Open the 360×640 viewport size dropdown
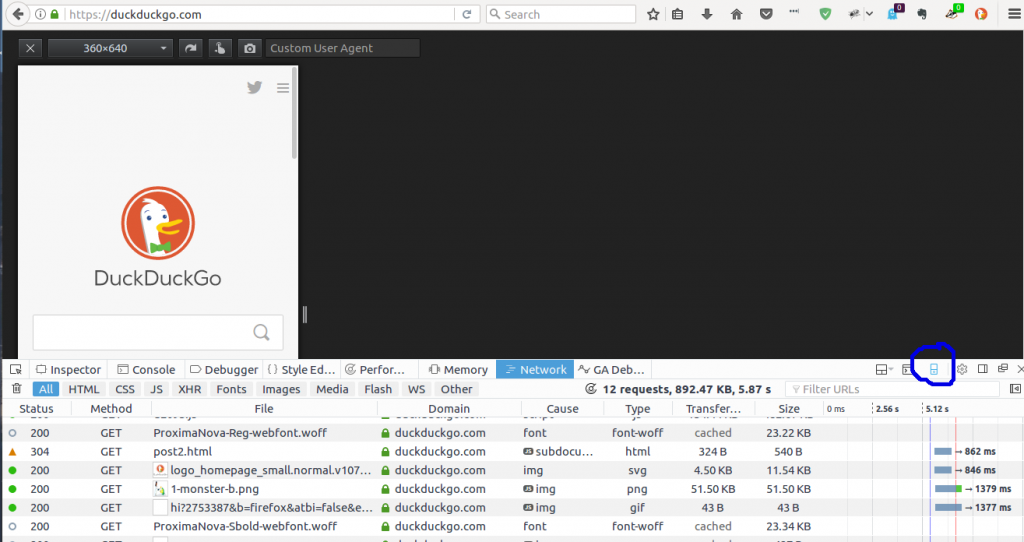Viewport: 1024px width, 542px height. pos(110,48)
